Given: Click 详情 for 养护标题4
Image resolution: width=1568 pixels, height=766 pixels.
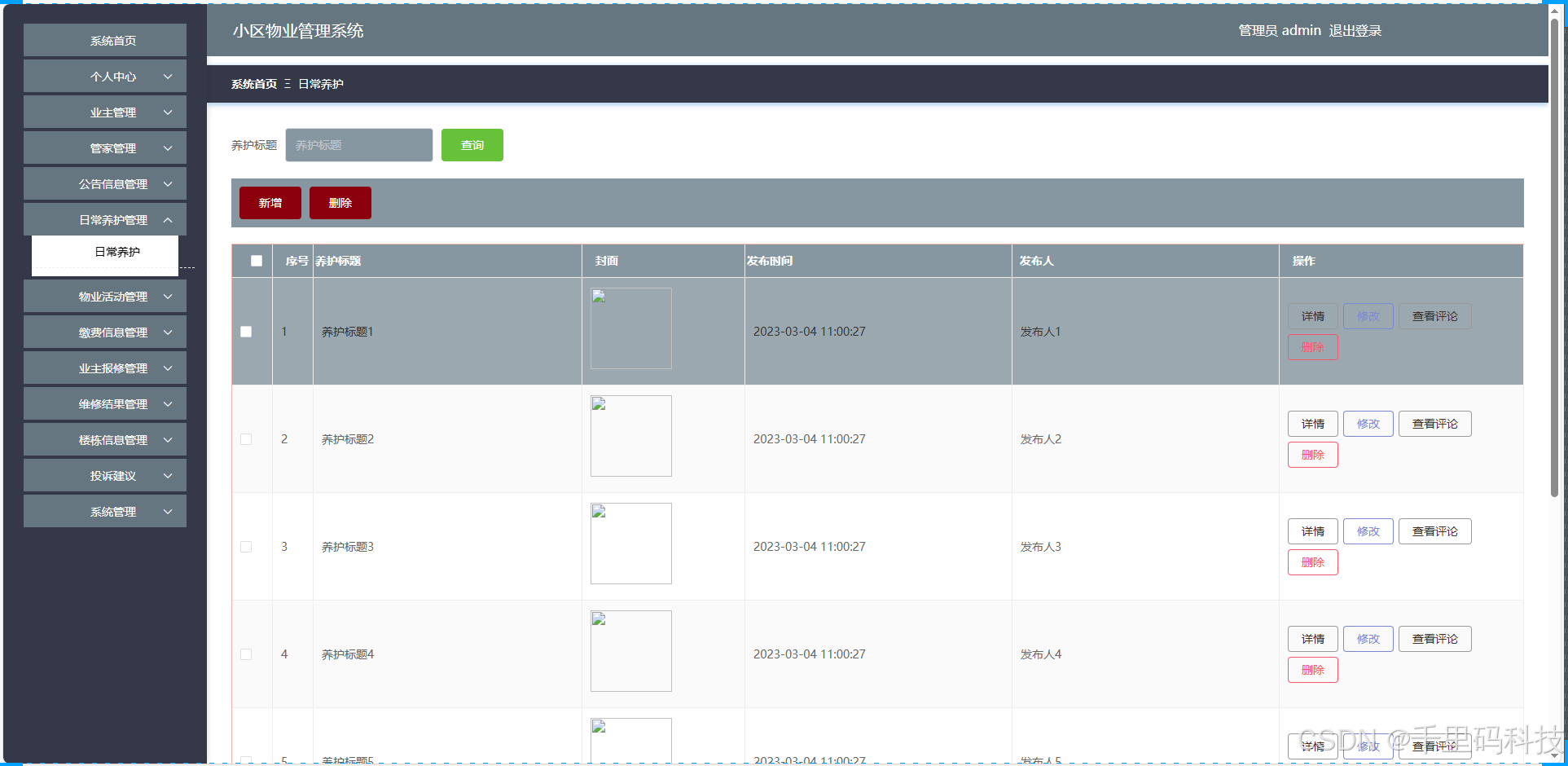Looking at the screenshot, I should pyautogui.click(x=1313, y=639).
